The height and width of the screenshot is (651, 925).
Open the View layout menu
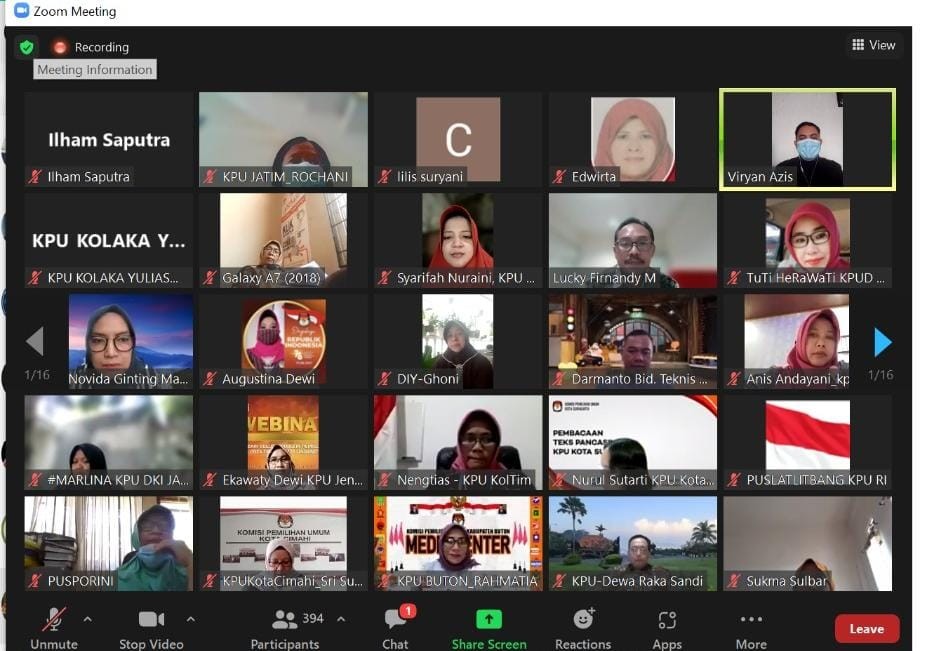pos(873,45)
